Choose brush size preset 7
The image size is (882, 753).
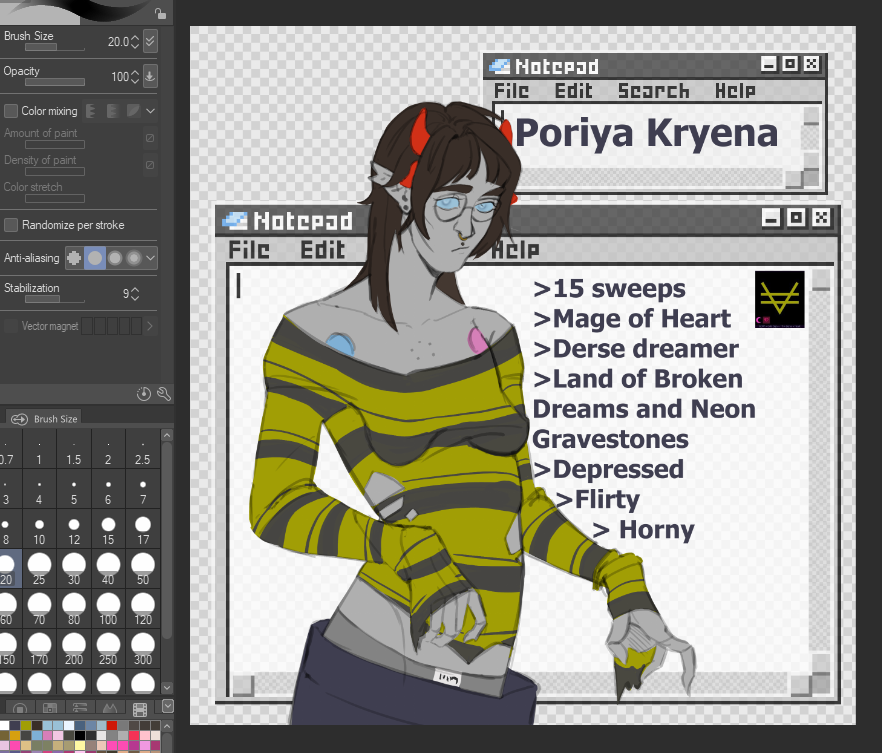pyautogui.click(x=143, y=490)
